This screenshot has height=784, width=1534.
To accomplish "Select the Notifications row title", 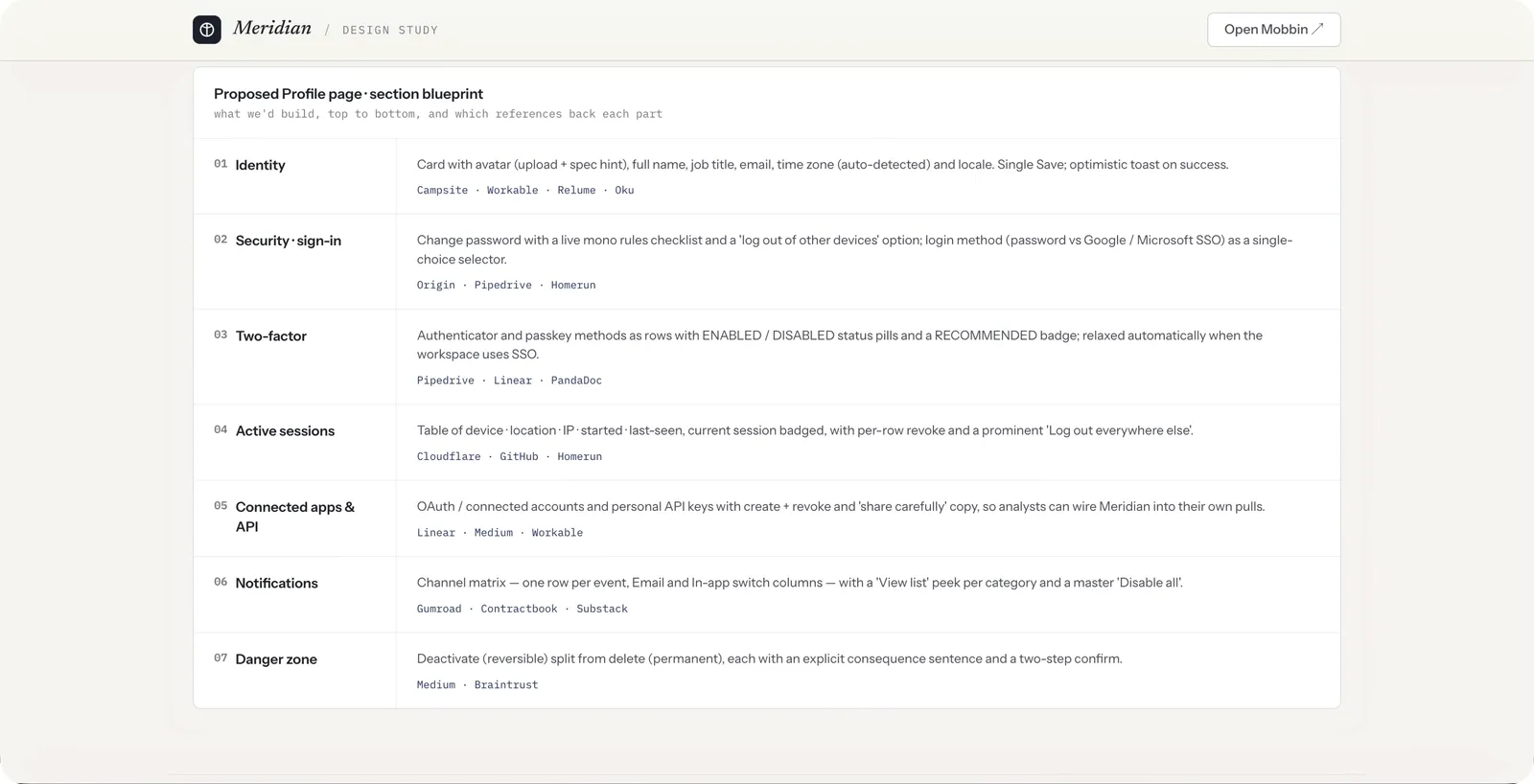I will pos(276,584).
